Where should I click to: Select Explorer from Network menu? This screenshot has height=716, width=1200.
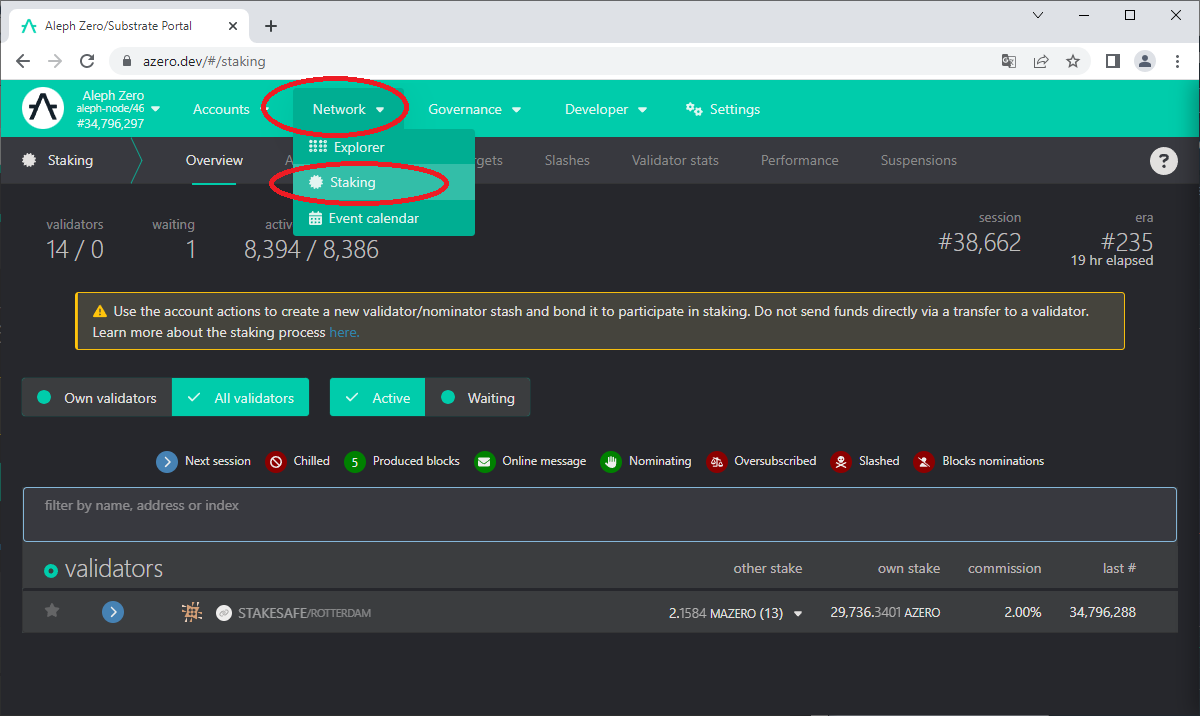point(384,147)
